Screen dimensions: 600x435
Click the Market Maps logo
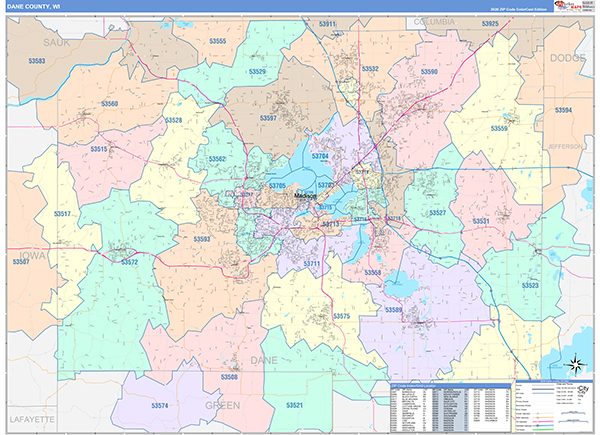click(573, 6)
